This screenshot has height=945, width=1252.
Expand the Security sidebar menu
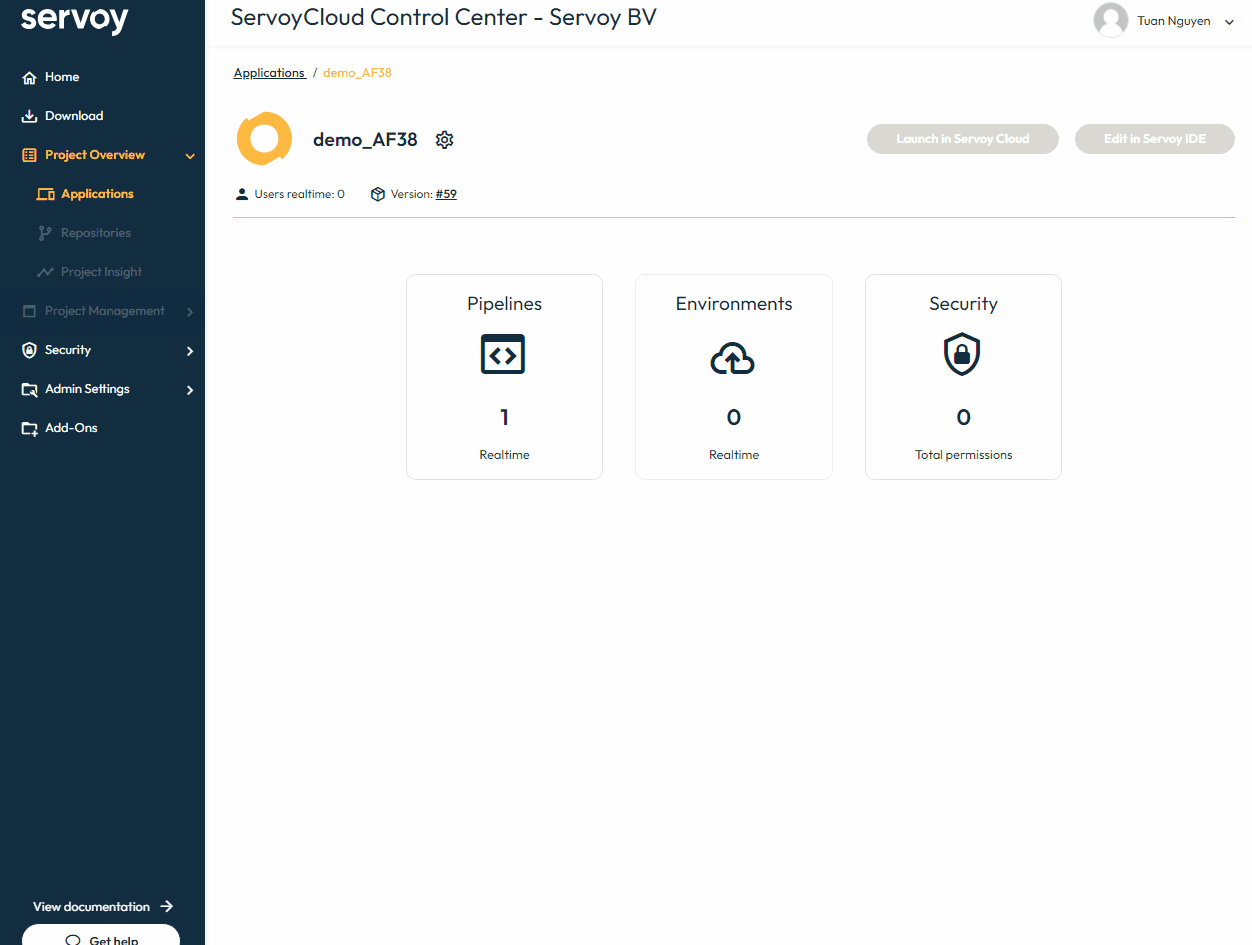(x=190, y=351)
